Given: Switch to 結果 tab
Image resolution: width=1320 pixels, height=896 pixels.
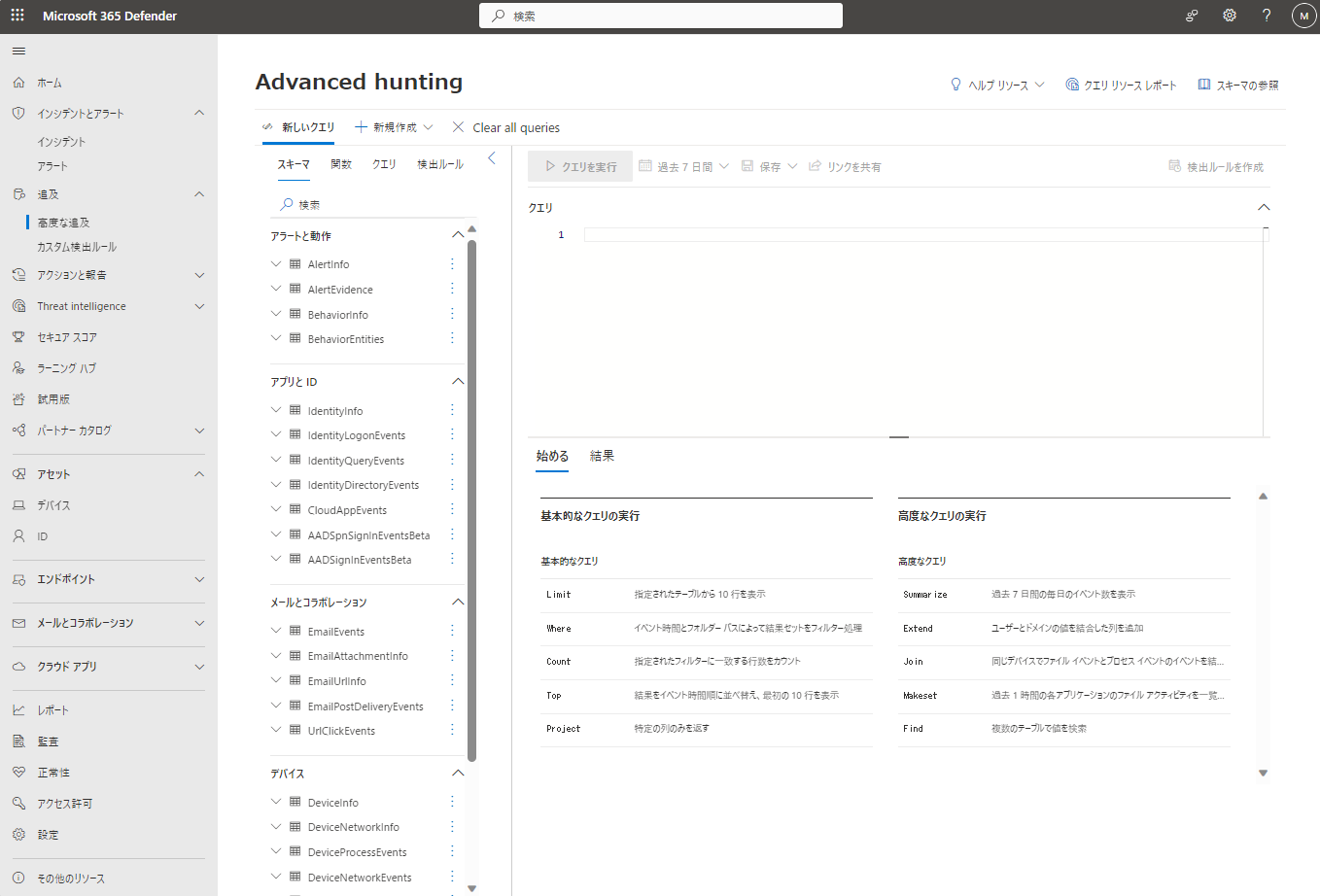Looking at the screenshot, I should pos(602,456).
